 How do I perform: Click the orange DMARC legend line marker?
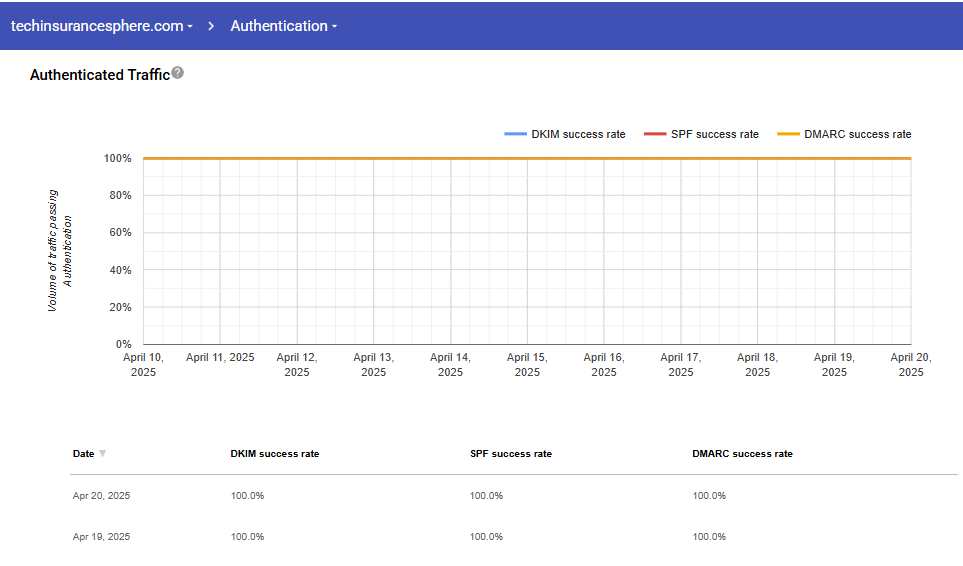click(x=789, y=134)
